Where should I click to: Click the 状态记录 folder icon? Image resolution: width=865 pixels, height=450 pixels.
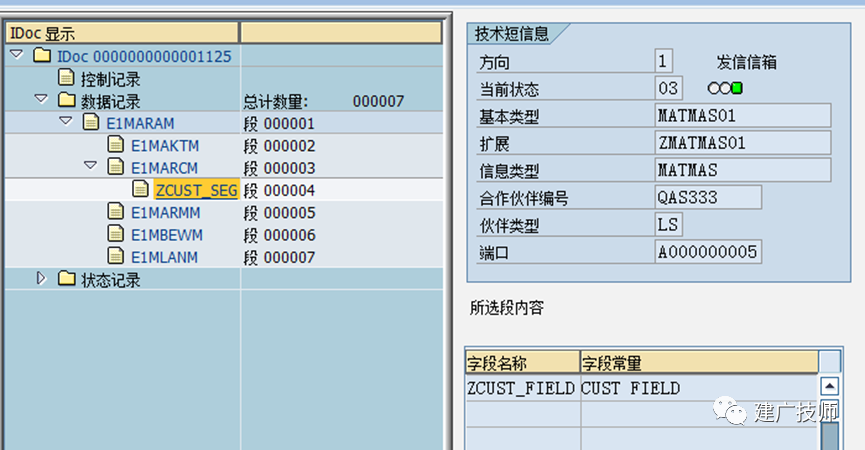pyautogui.click(x=67, y=278)
